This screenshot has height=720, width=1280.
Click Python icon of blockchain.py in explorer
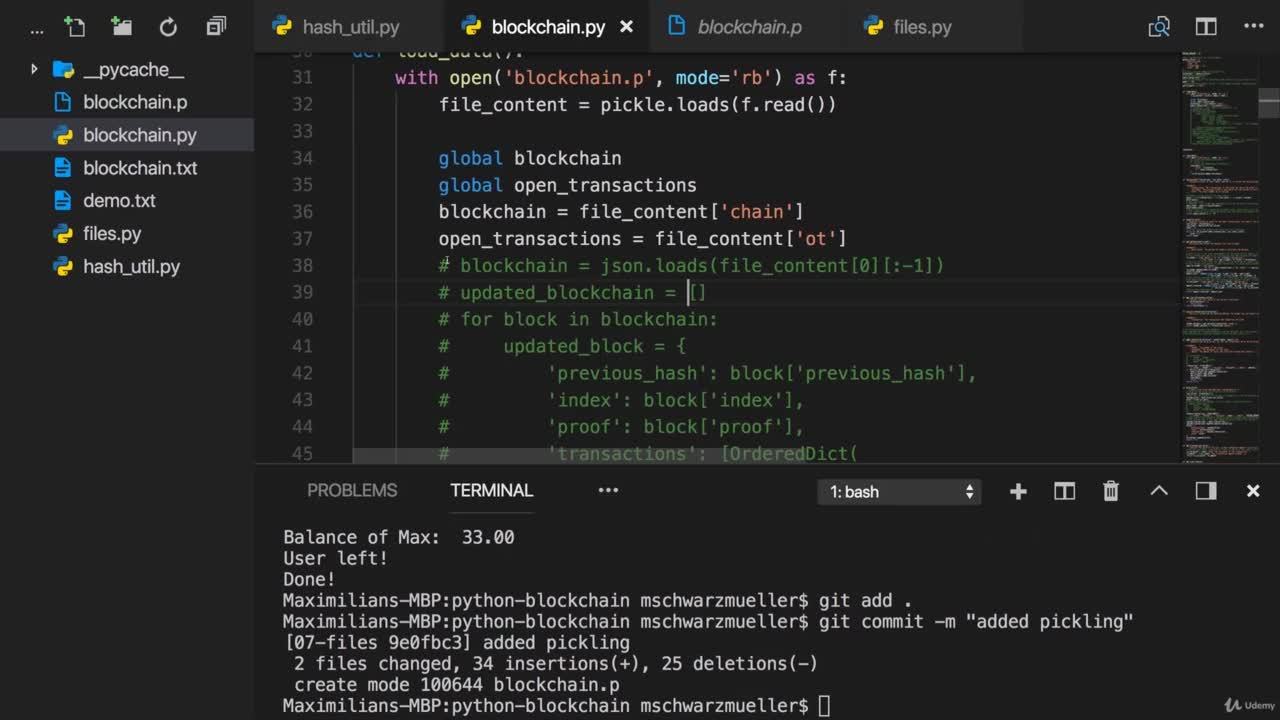point(63,135)
